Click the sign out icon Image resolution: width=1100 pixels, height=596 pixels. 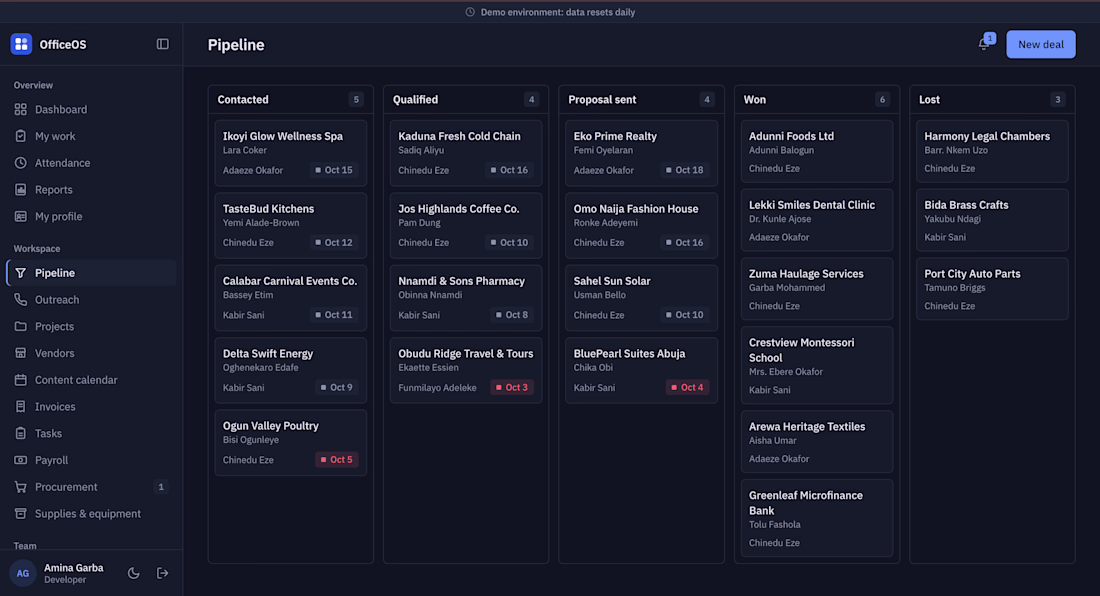[163, 573]
